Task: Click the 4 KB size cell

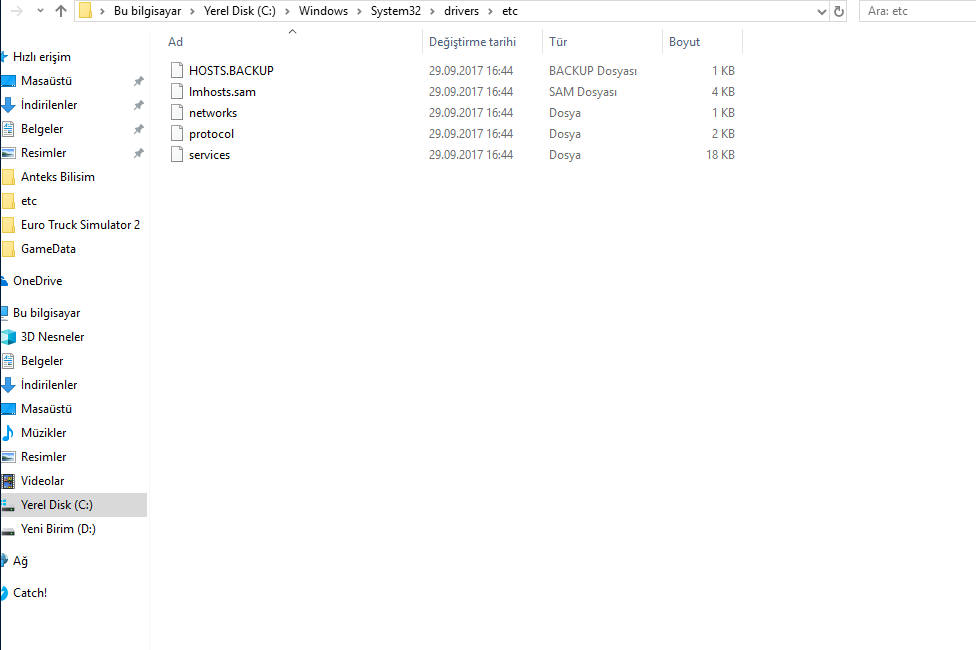Action: (723, 92)
